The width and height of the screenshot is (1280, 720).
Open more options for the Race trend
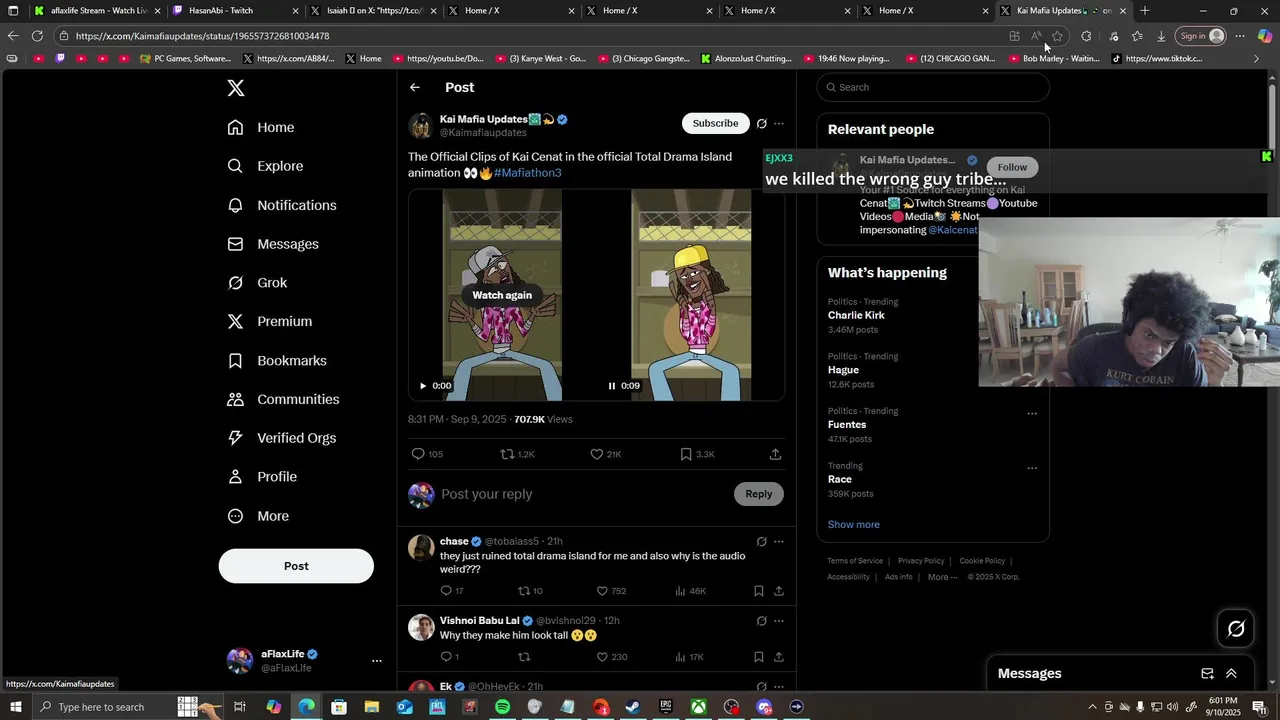[1032, 468]
